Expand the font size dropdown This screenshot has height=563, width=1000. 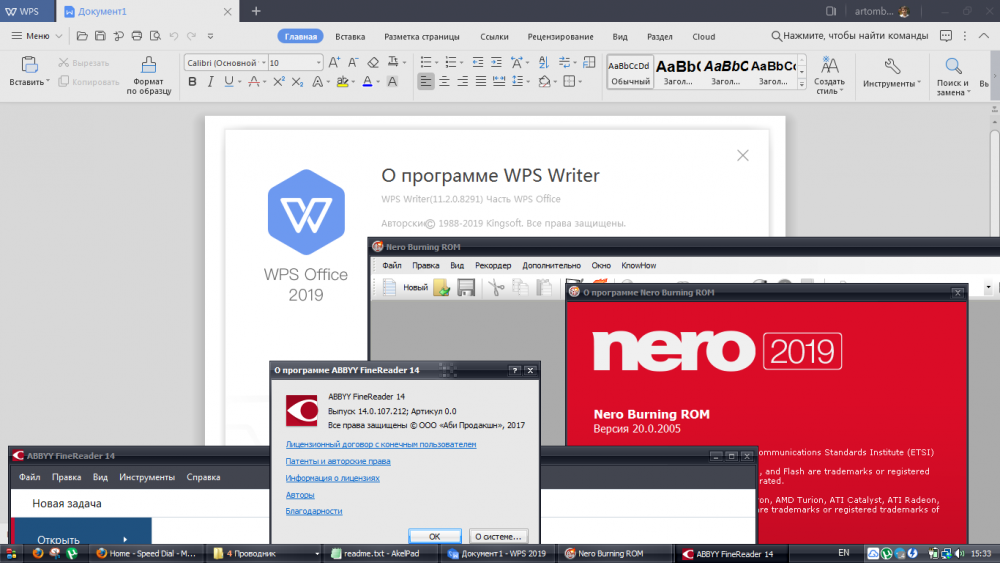[x=319, y=62]
